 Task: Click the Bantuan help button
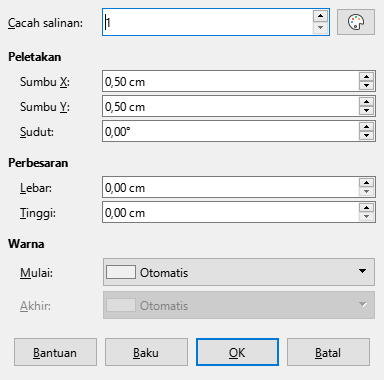pos(55,352)
